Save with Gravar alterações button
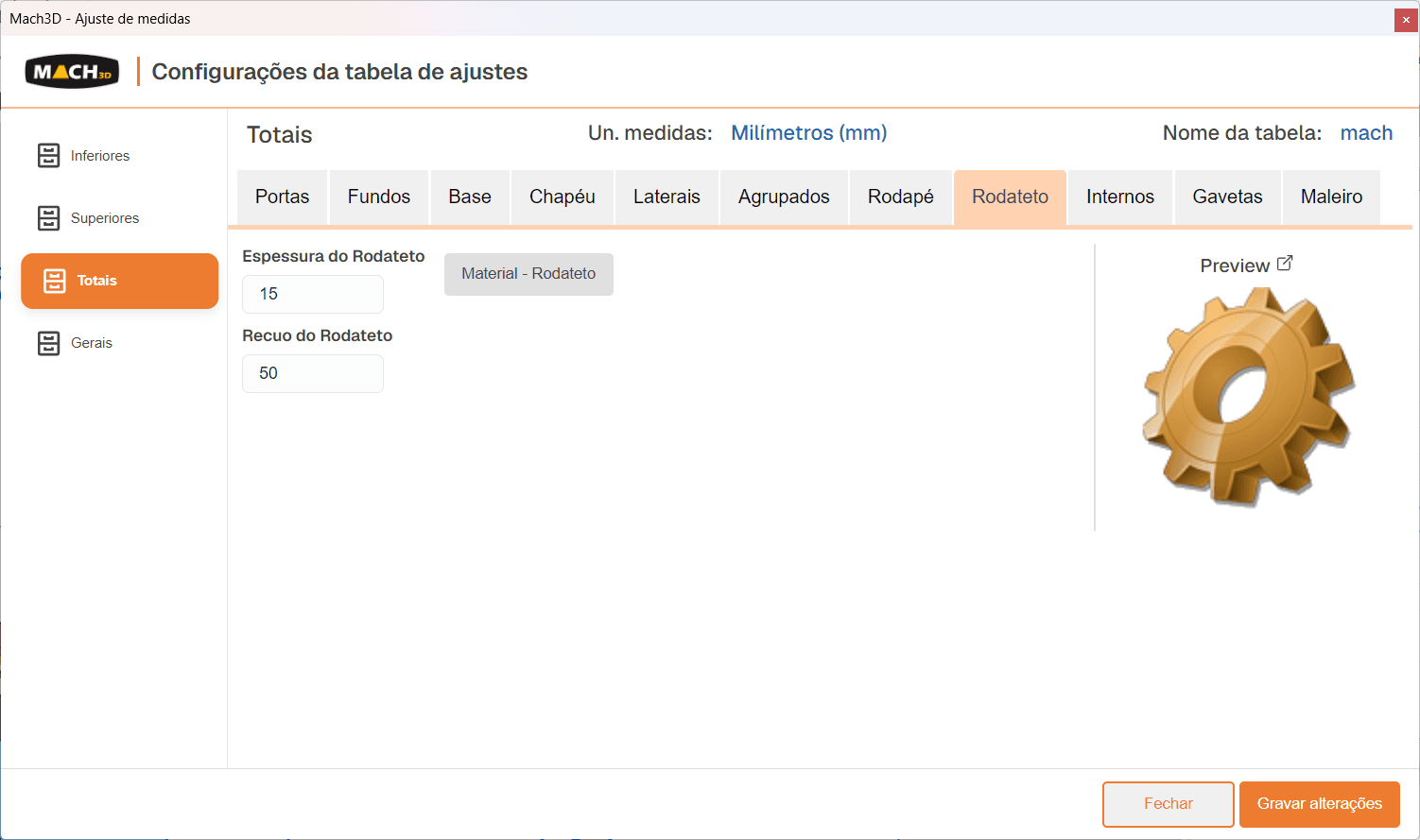Screen dimensions: 1420x840 (1320, 804)
